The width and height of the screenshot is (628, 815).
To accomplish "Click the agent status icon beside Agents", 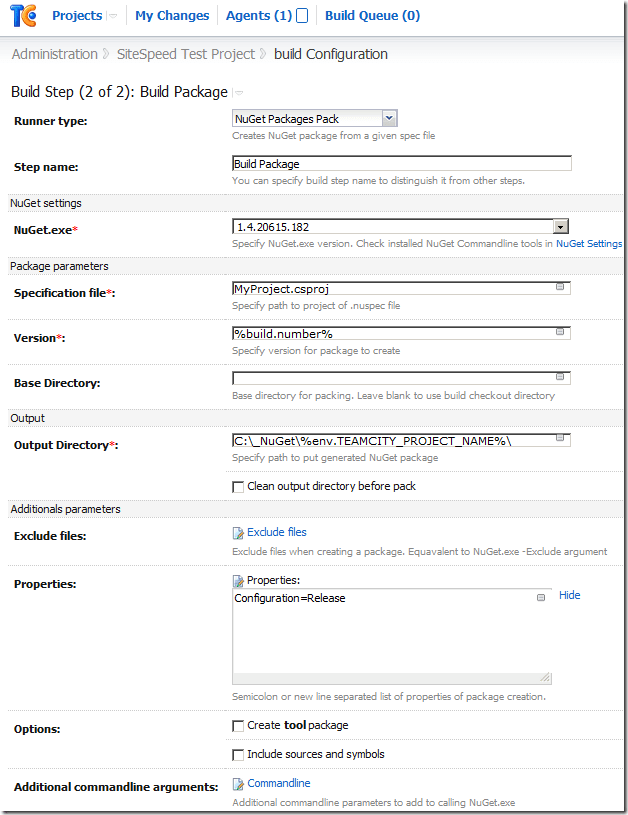I will 302,16.
